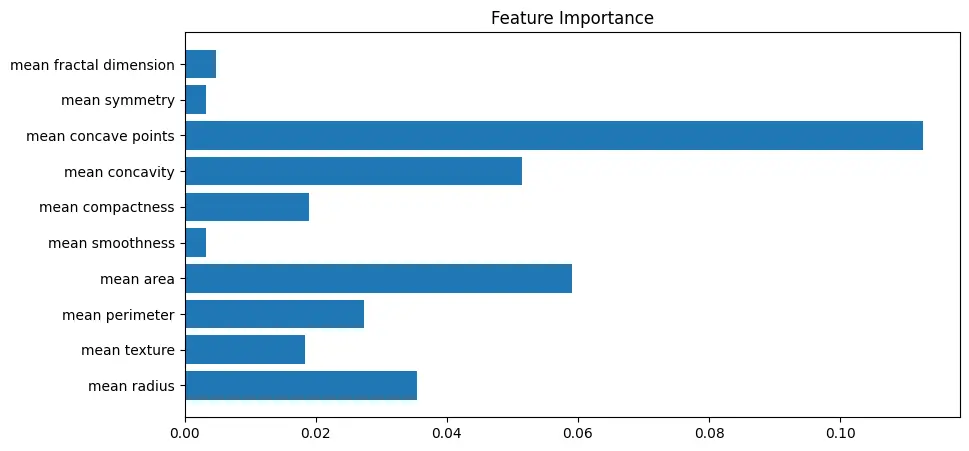Click the 0.10 x-axis tick label
Screen dimensions: 969x451
[840, 435]
